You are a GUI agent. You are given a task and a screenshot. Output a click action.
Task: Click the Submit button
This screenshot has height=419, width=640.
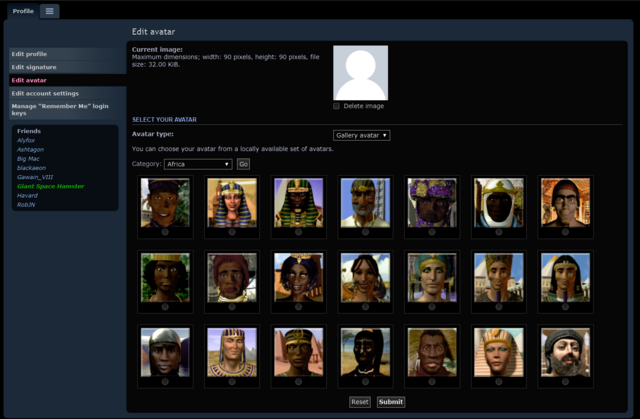391,402
